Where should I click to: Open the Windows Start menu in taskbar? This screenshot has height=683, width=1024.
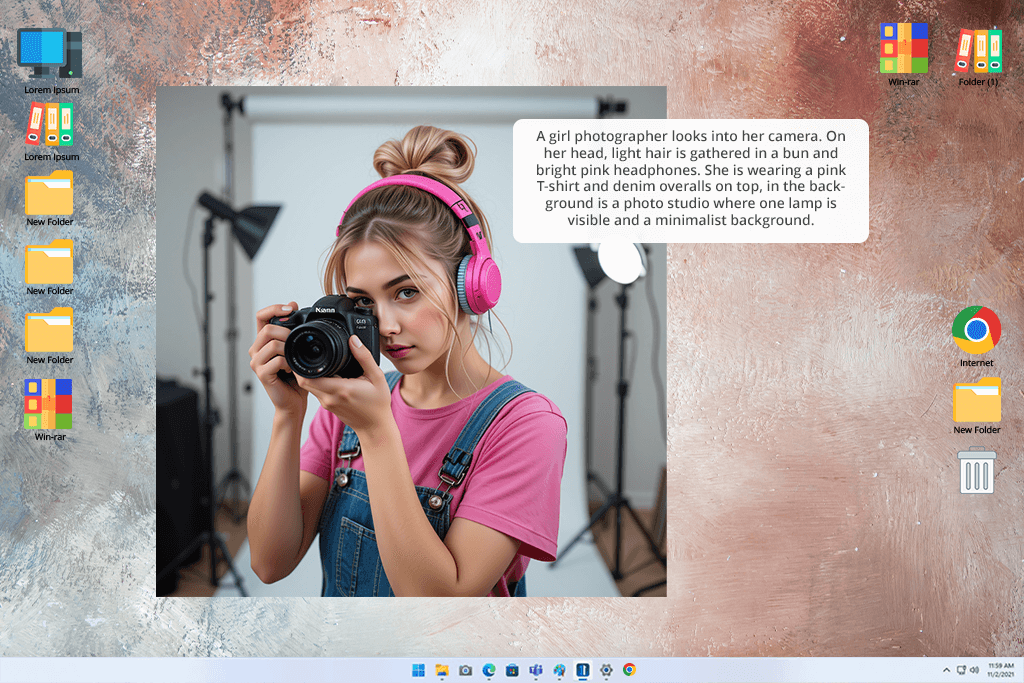[x=419, y=670]
